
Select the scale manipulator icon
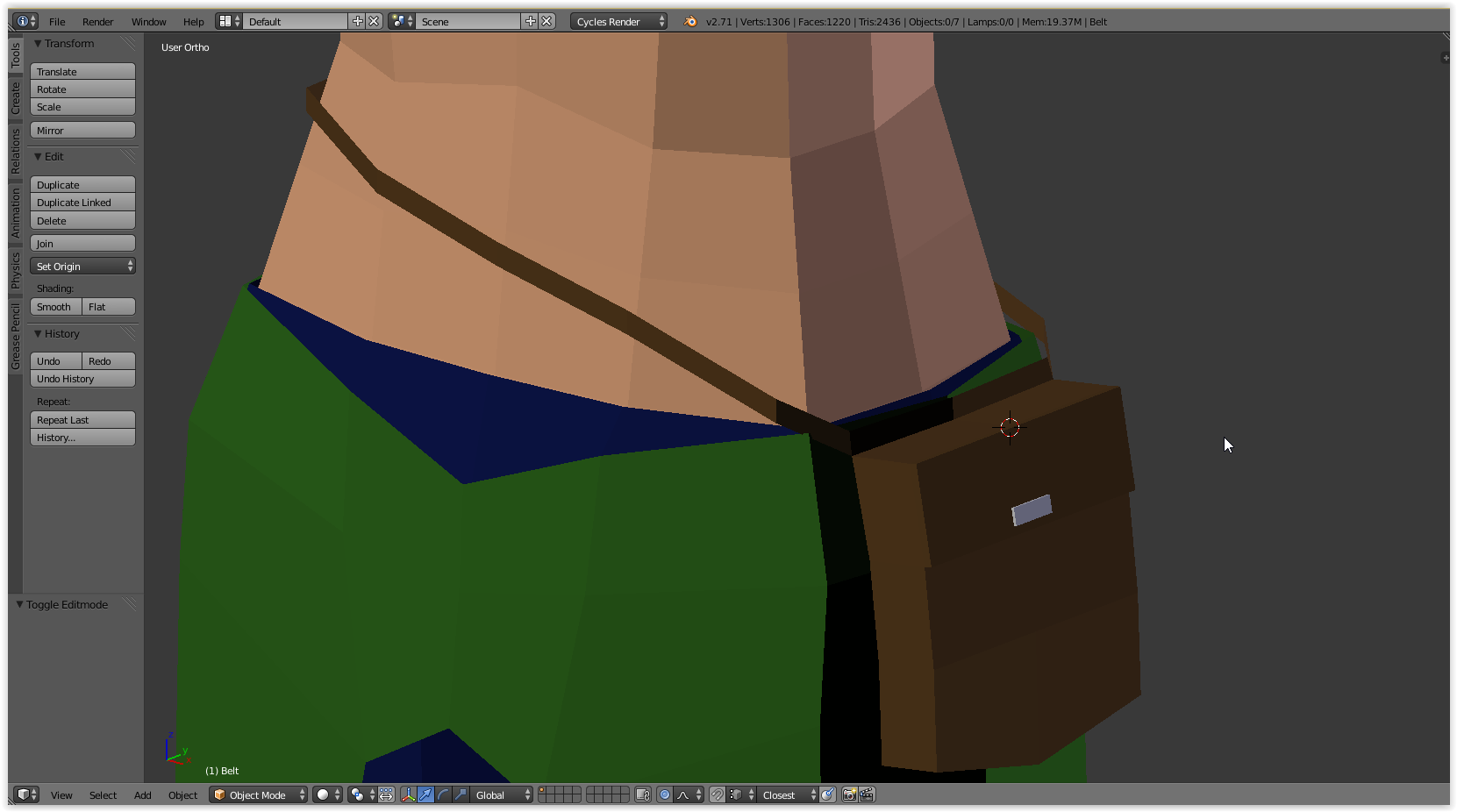tap(461, 794)
